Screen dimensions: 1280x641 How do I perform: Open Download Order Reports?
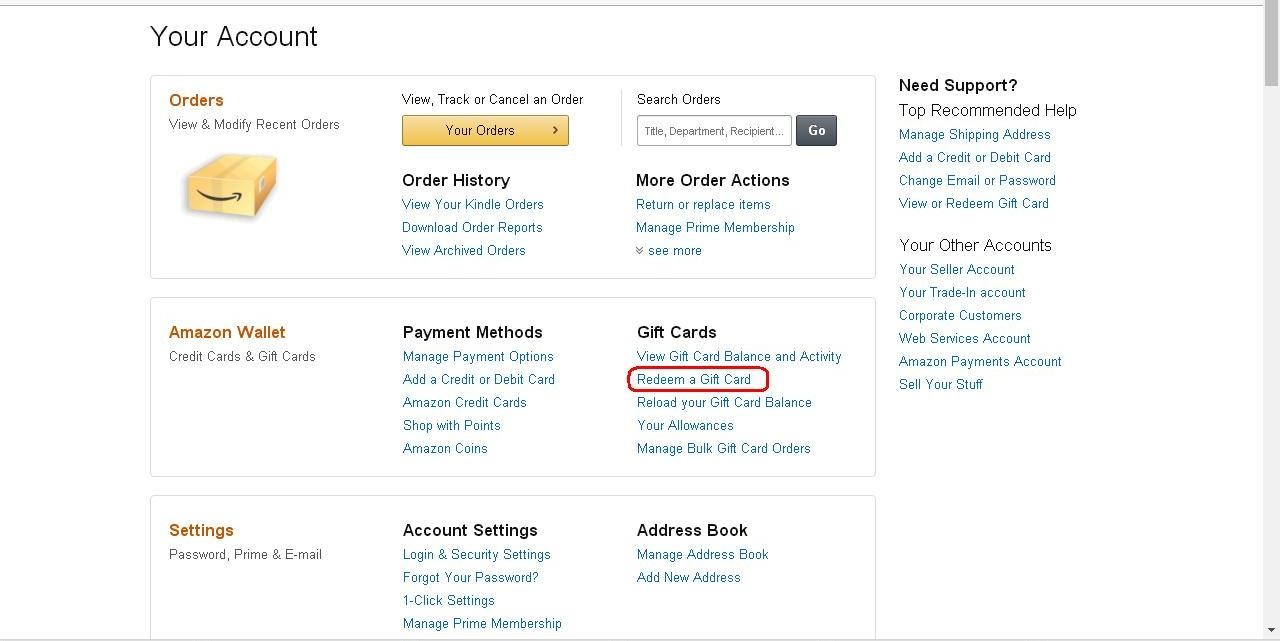click(x=471, y=227)
